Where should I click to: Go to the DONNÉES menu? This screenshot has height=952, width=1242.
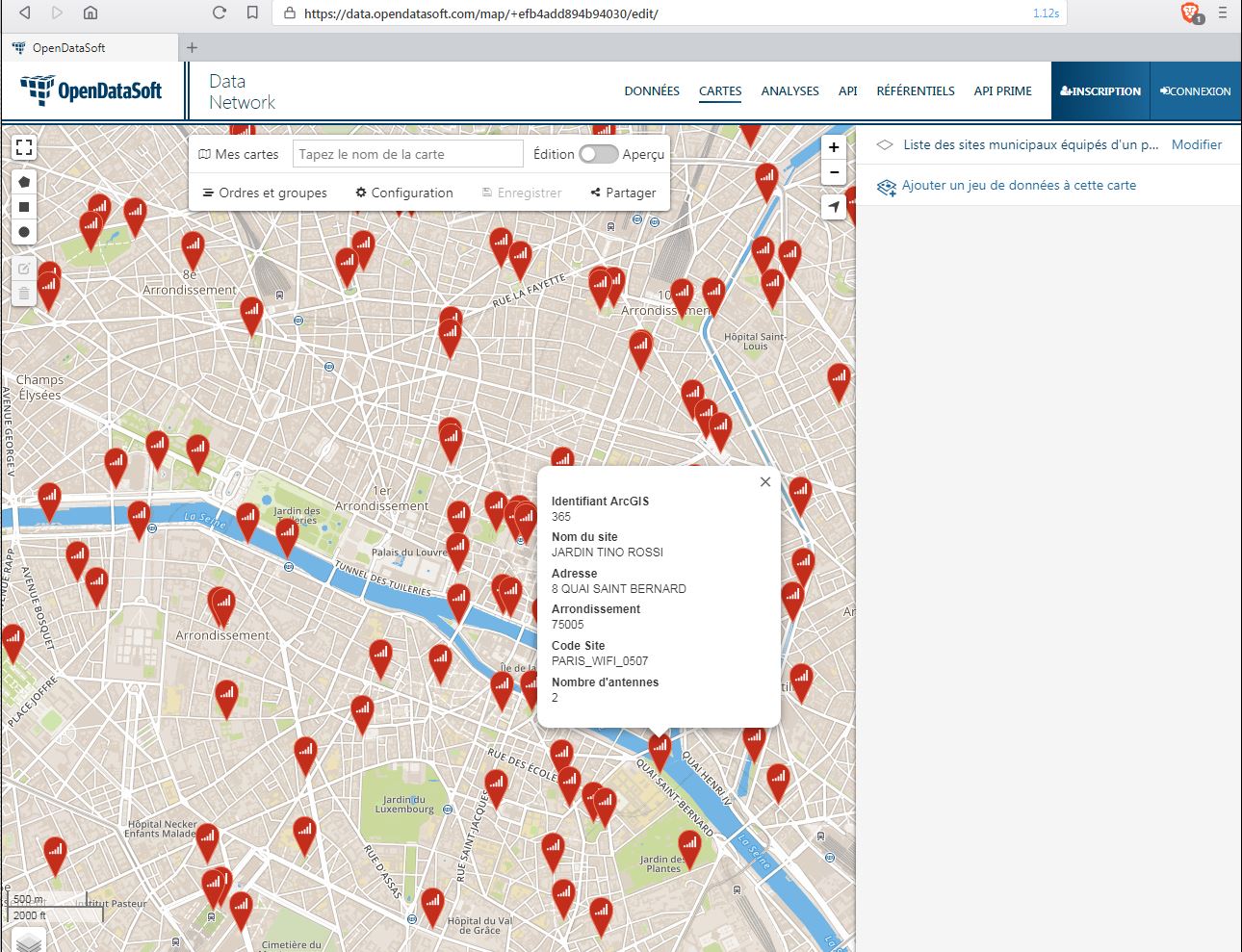[x=652, y=91]
